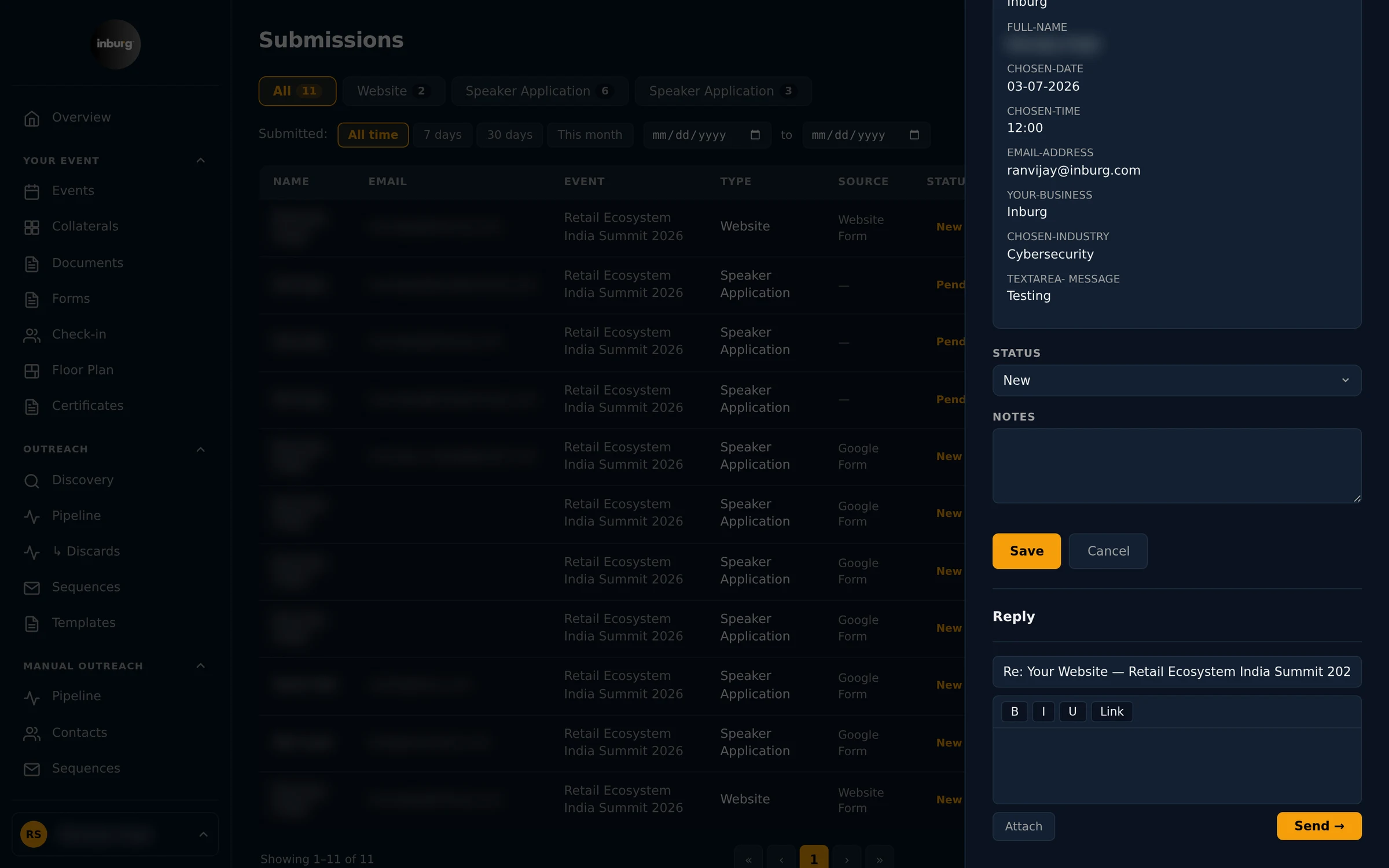Switch to the Website submissions tab

pos(393,91)
